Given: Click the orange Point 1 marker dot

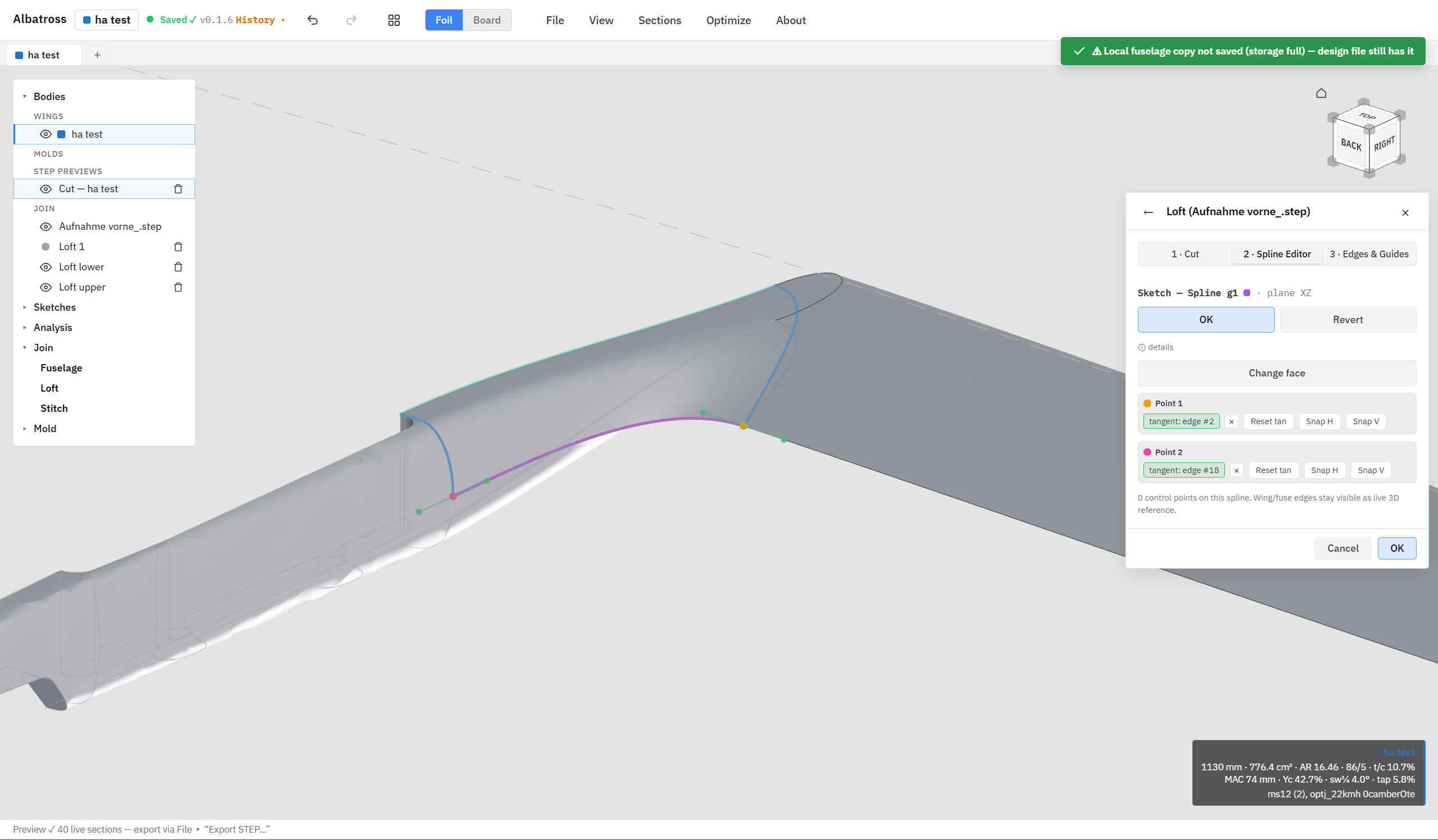Looking at the screenshot, I should point(1147,403).
